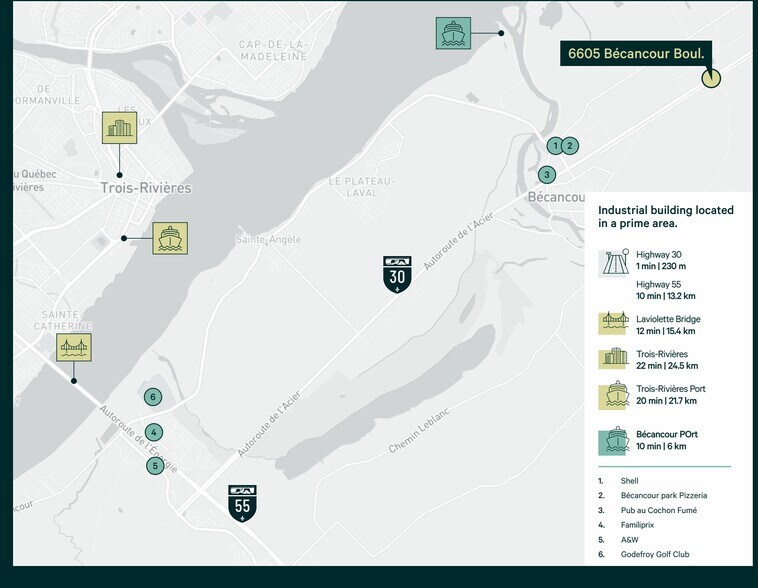Select map marker number 4
This screenshot has width=758, height=588.
tap(154, 433)
